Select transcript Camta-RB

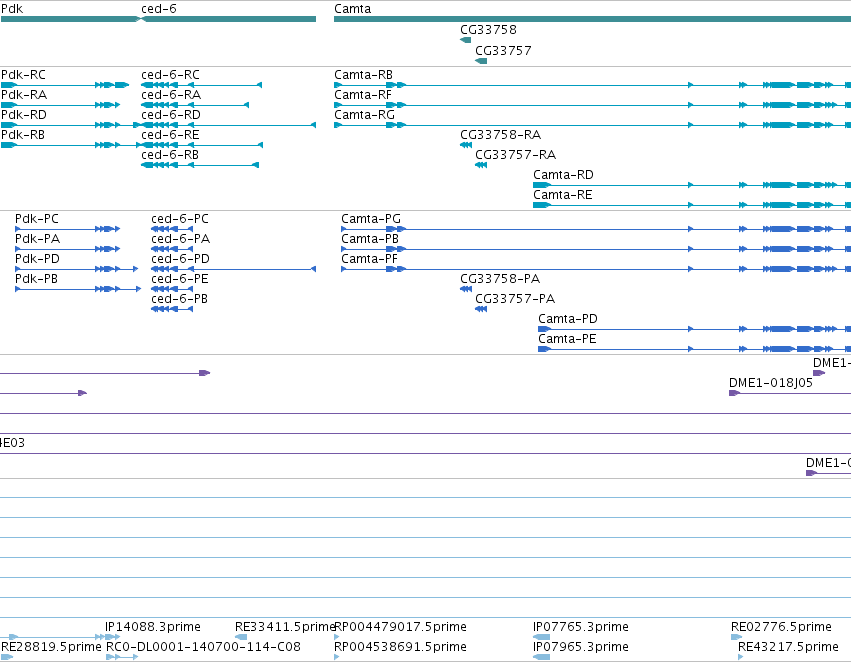(364, 75)
